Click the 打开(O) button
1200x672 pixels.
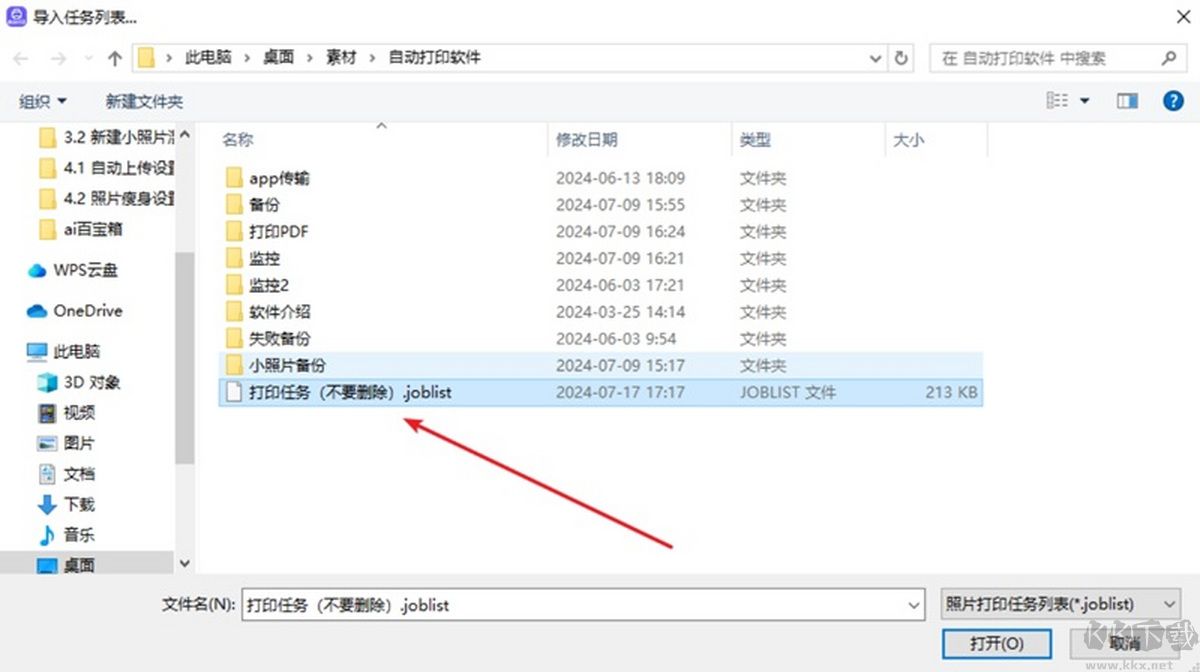pyautogui.click(x=996, y=643)
